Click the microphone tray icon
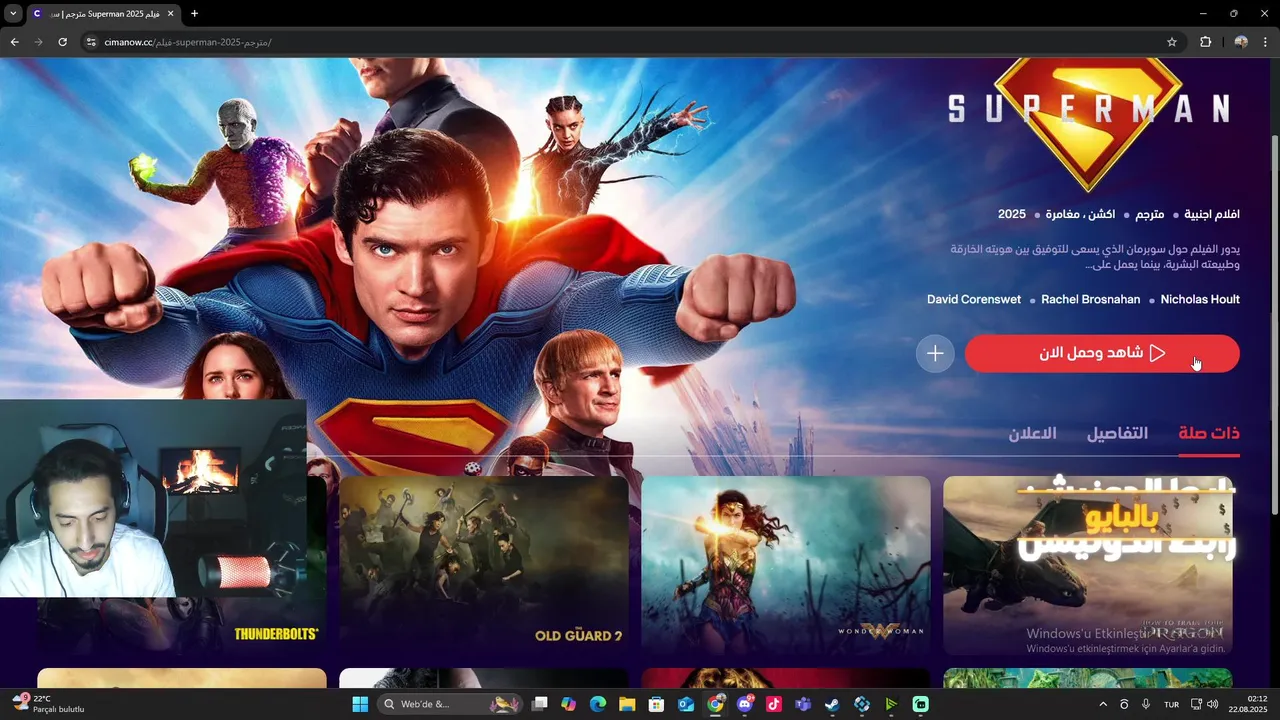 (1146, 704)
